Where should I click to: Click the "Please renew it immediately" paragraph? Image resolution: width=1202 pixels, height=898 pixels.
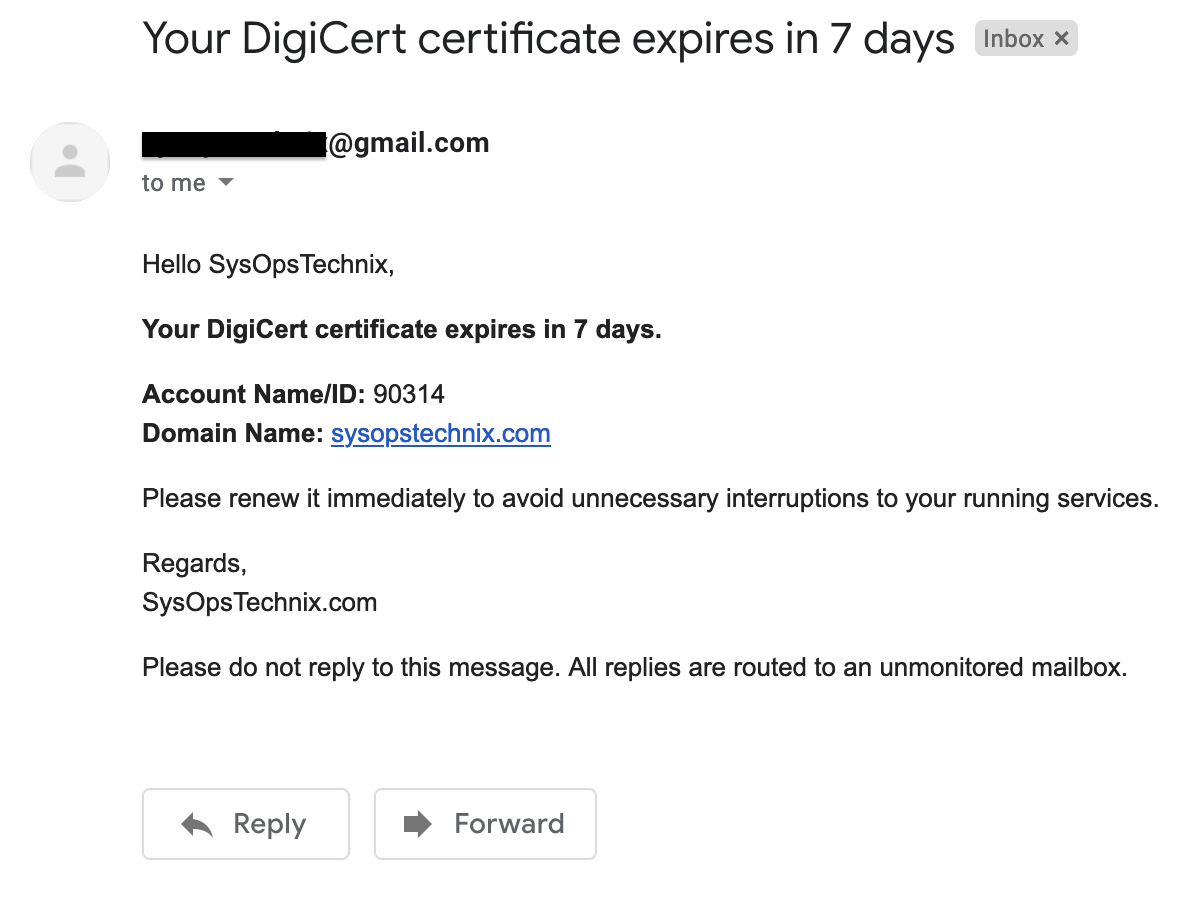point(651,498)
